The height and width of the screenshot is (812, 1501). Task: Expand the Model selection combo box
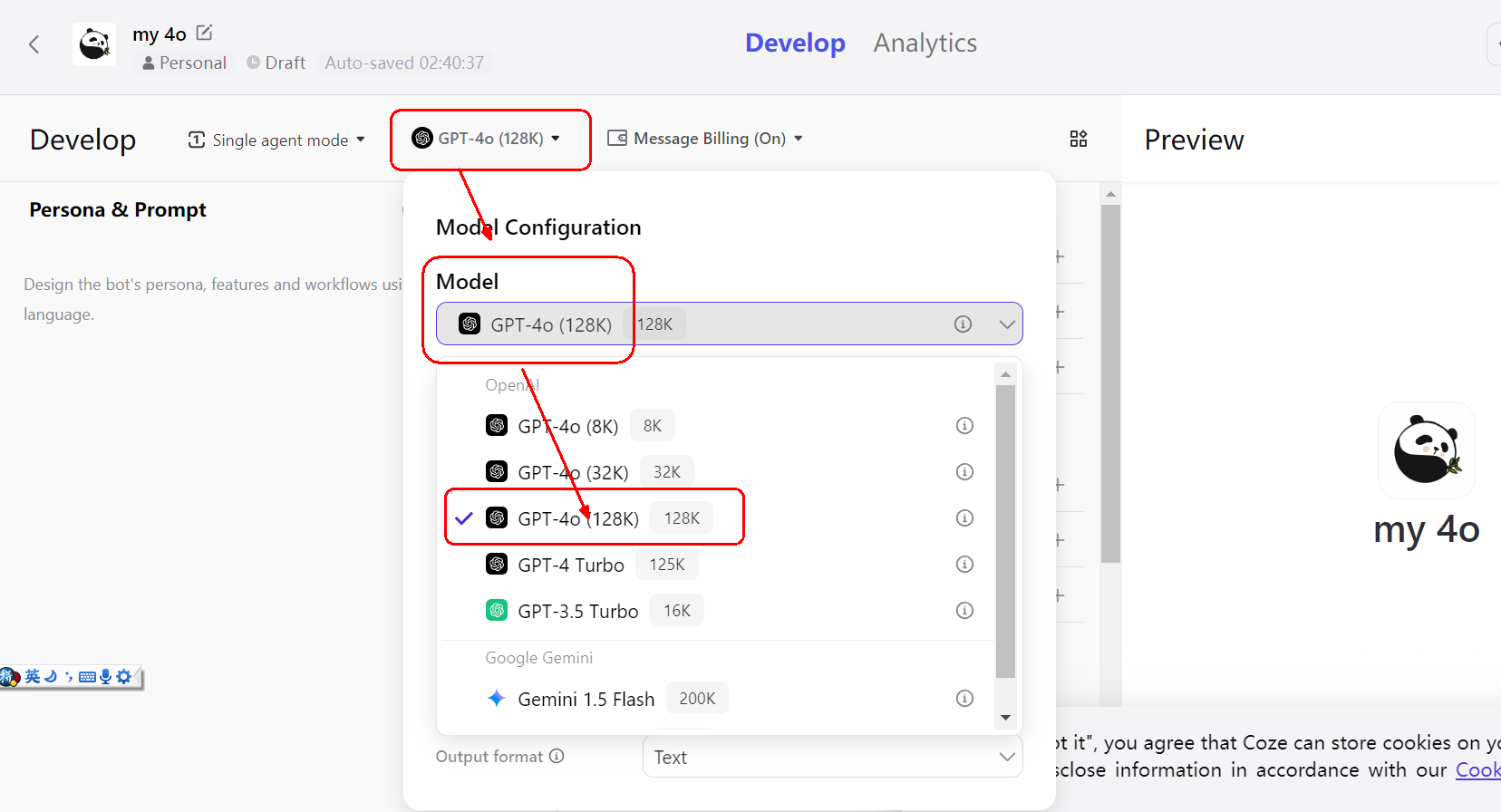(x=729, y=324)
